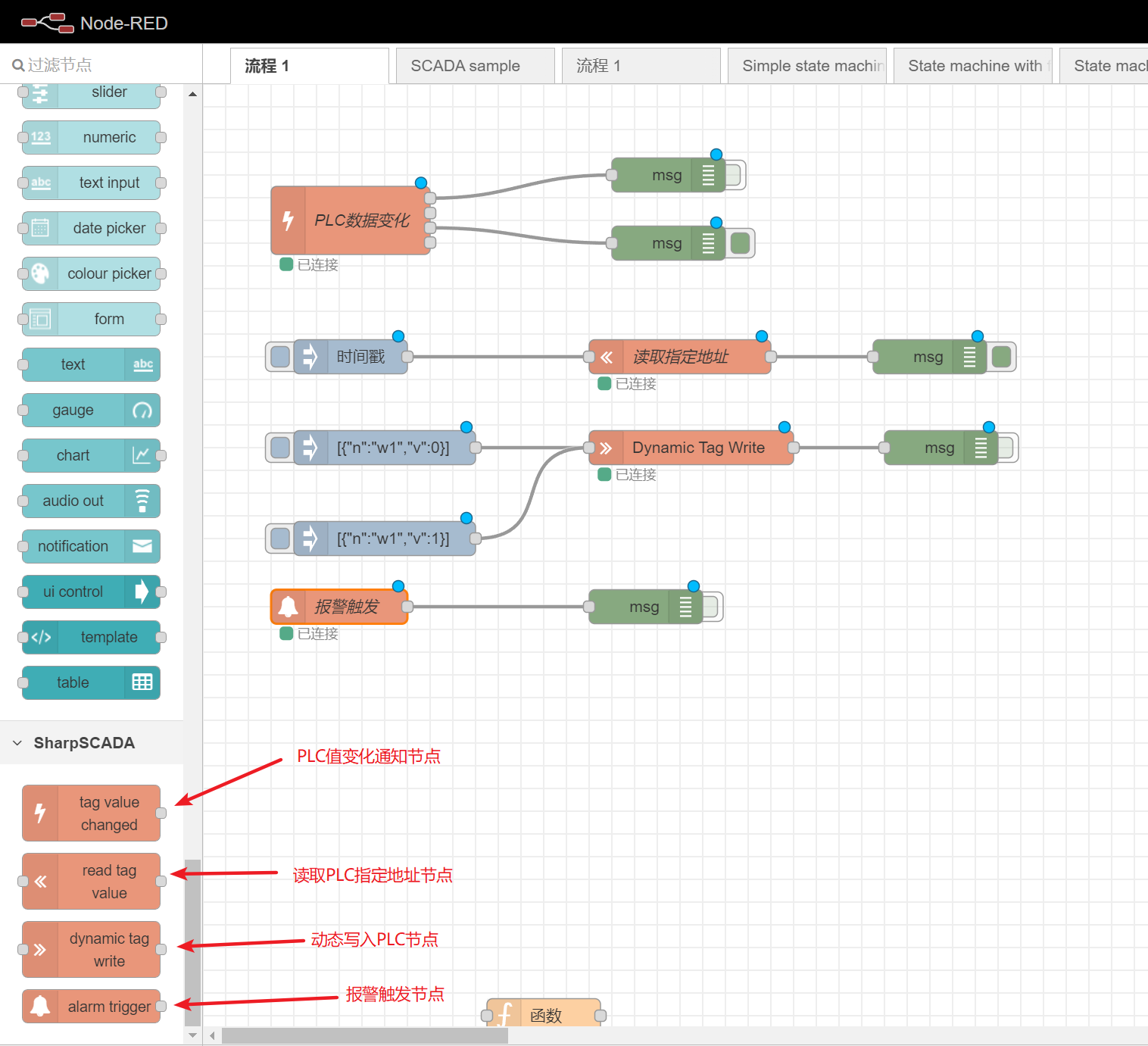The height and width of the screenshot is (1046, 1148).
Task: Select the notification palette node
Action: 91,546
